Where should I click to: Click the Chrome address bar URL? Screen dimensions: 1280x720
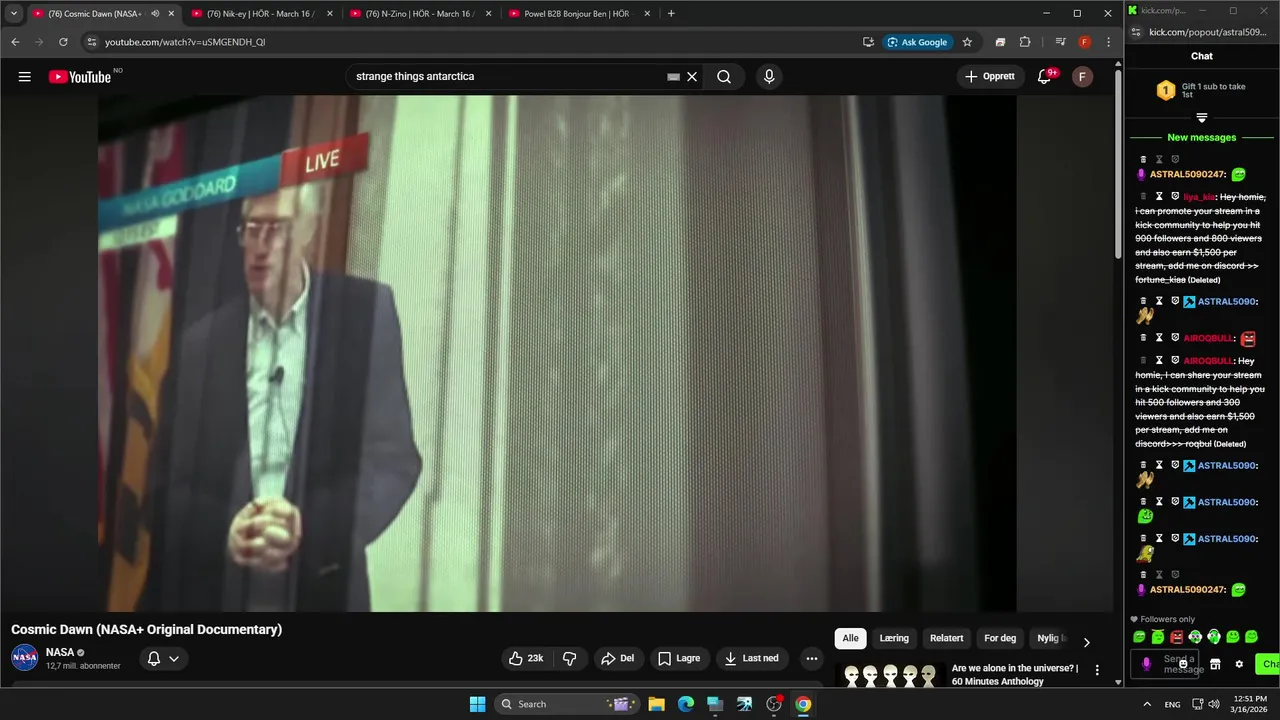(184, 42)
